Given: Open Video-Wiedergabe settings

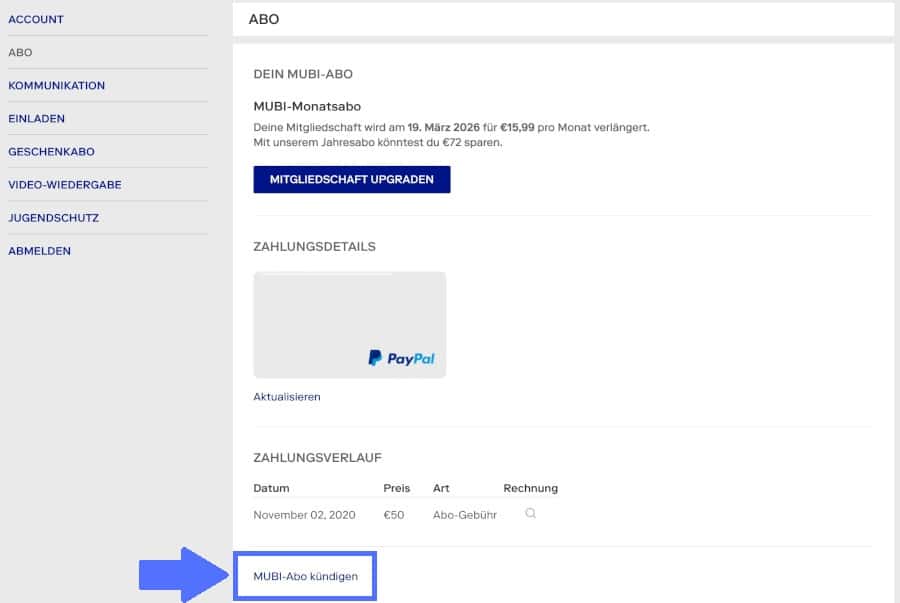Looking at the screenshot, I should pos(64,184).
